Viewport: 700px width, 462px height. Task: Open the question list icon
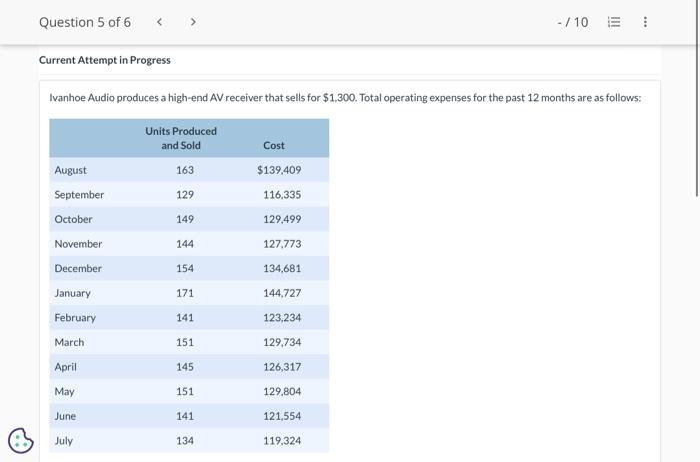coord(614,22)
